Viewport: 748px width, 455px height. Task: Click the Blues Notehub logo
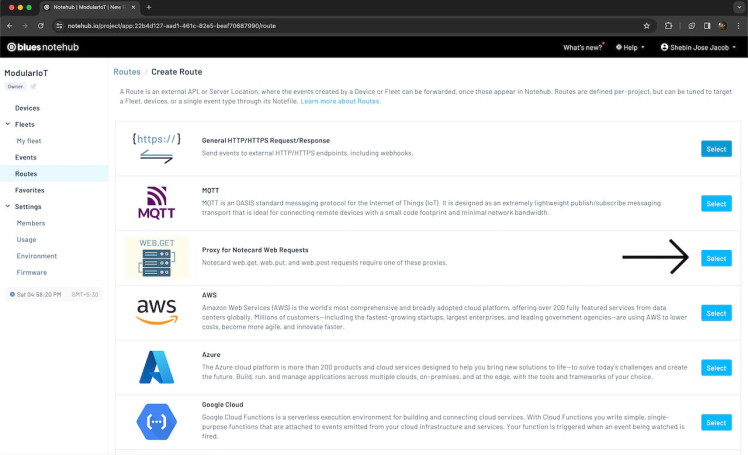coord(43,47)
